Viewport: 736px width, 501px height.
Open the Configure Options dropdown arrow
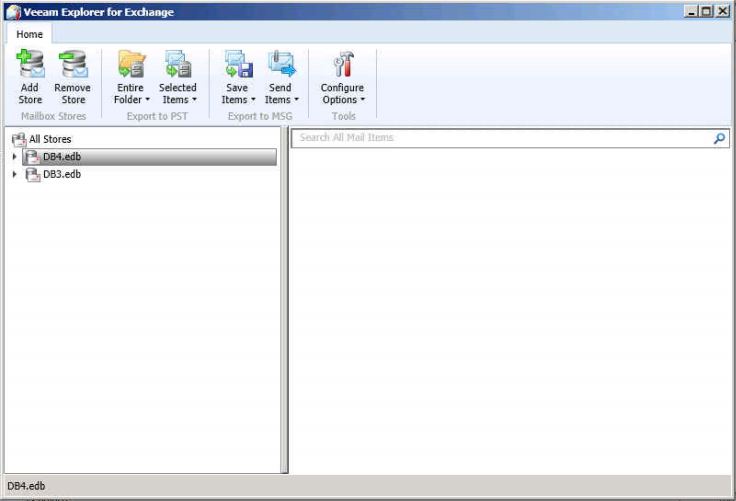click(362, 100)
